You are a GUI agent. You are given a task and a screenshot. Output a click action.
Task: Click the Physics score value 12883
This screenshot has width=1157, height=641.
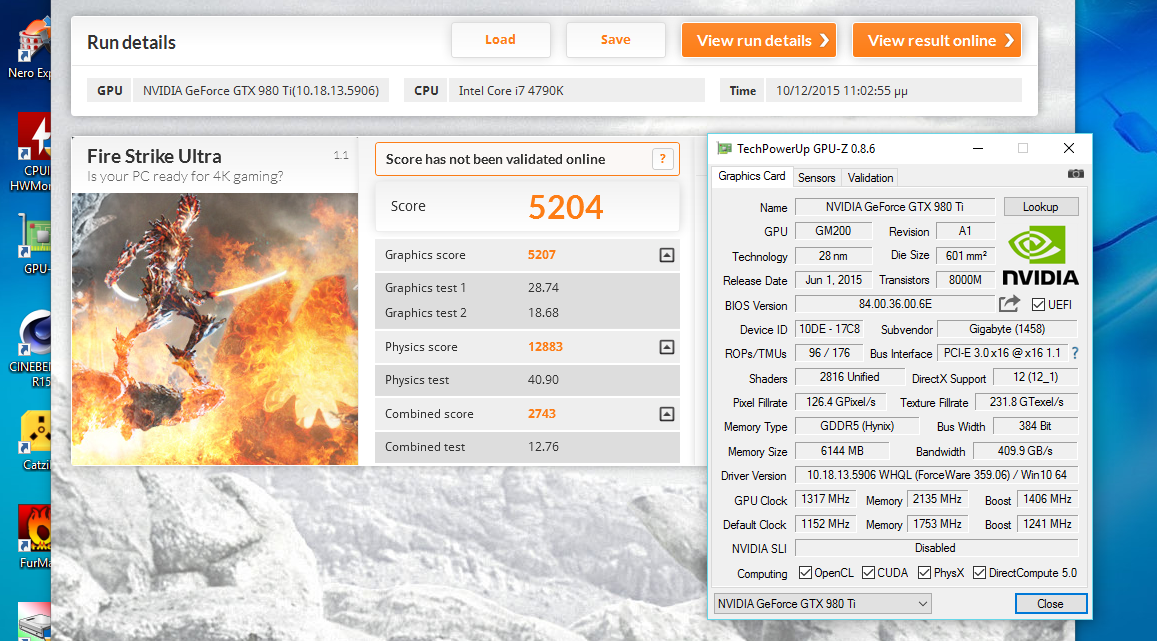click(545, 347)
